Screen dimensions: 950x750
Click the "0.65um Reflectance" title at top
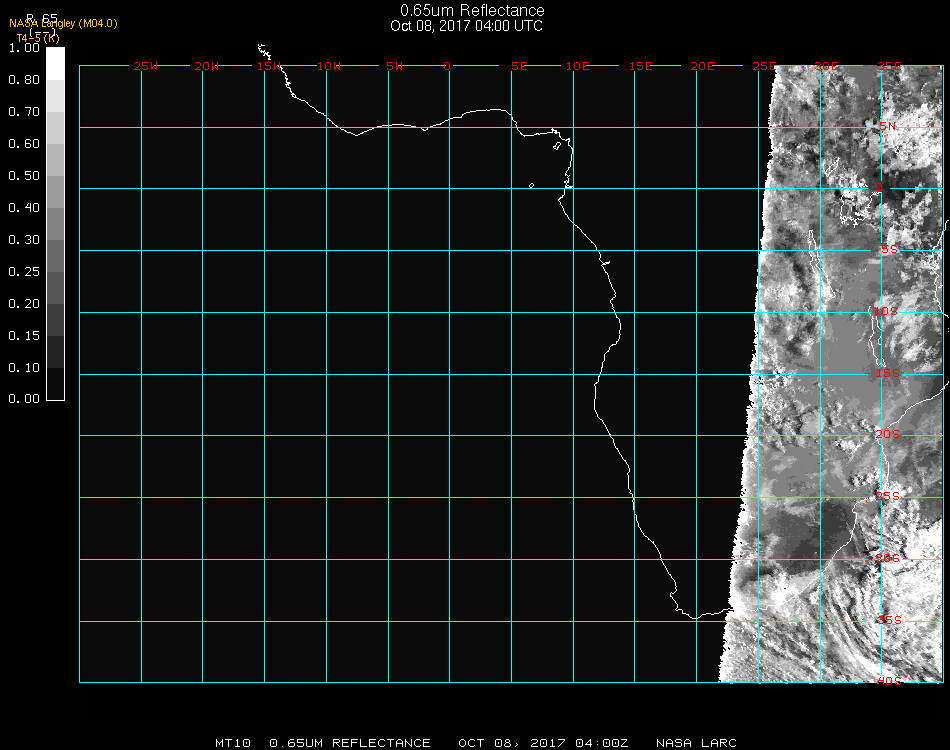click(x=472, y=11)
